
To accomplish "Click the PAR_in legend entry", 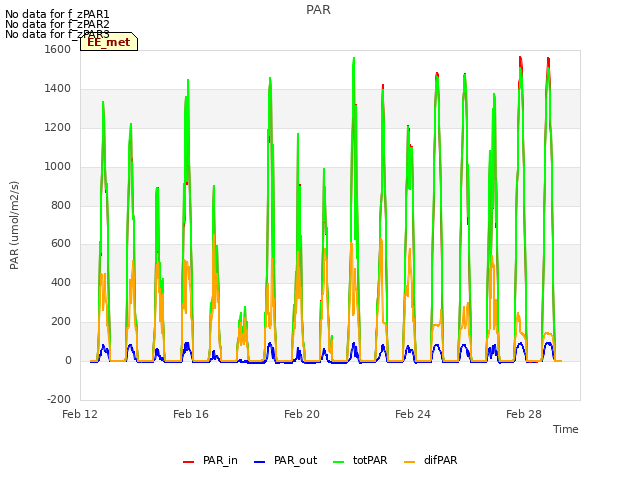I will click(x=210, y=460).
